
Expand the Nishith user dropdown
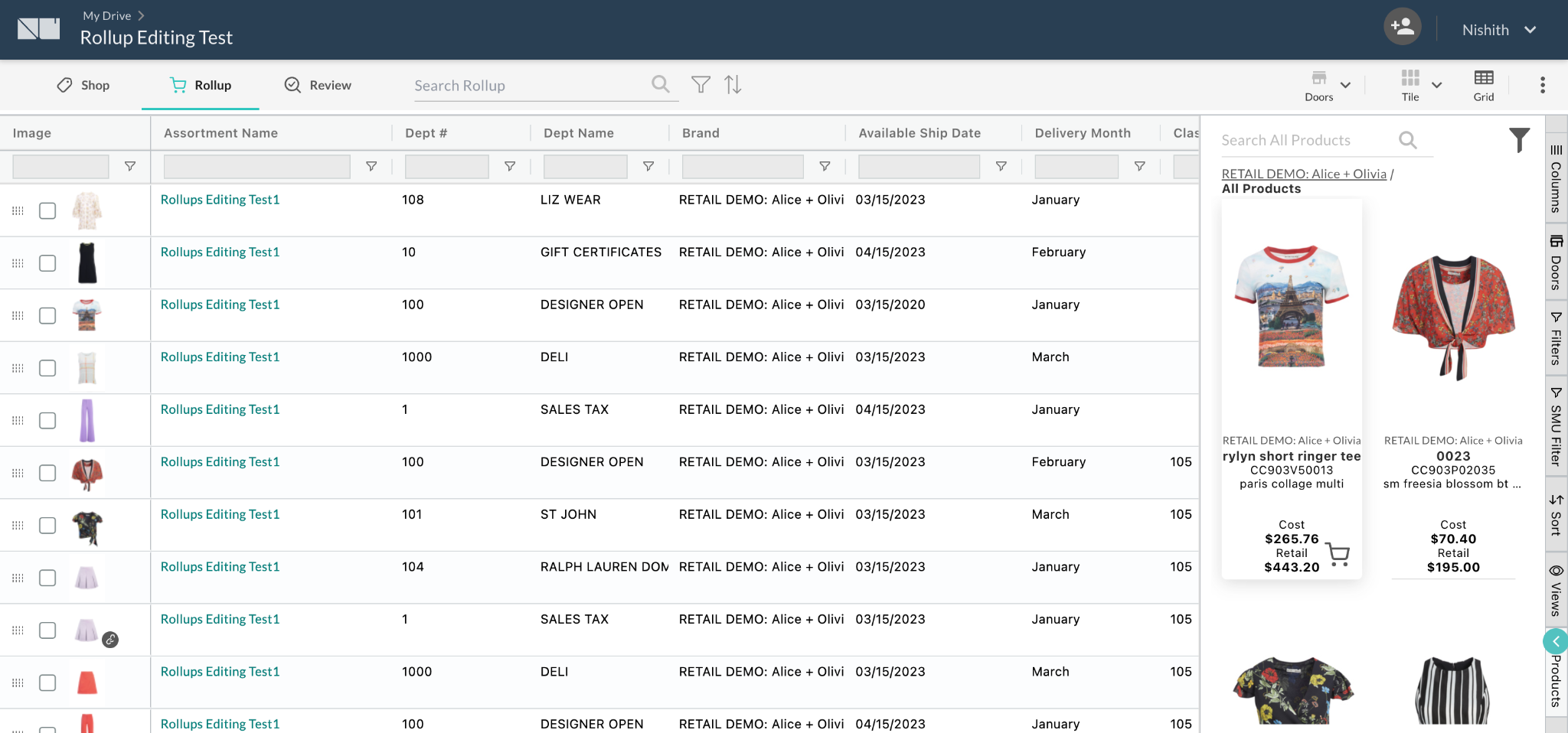(1530, 30)
